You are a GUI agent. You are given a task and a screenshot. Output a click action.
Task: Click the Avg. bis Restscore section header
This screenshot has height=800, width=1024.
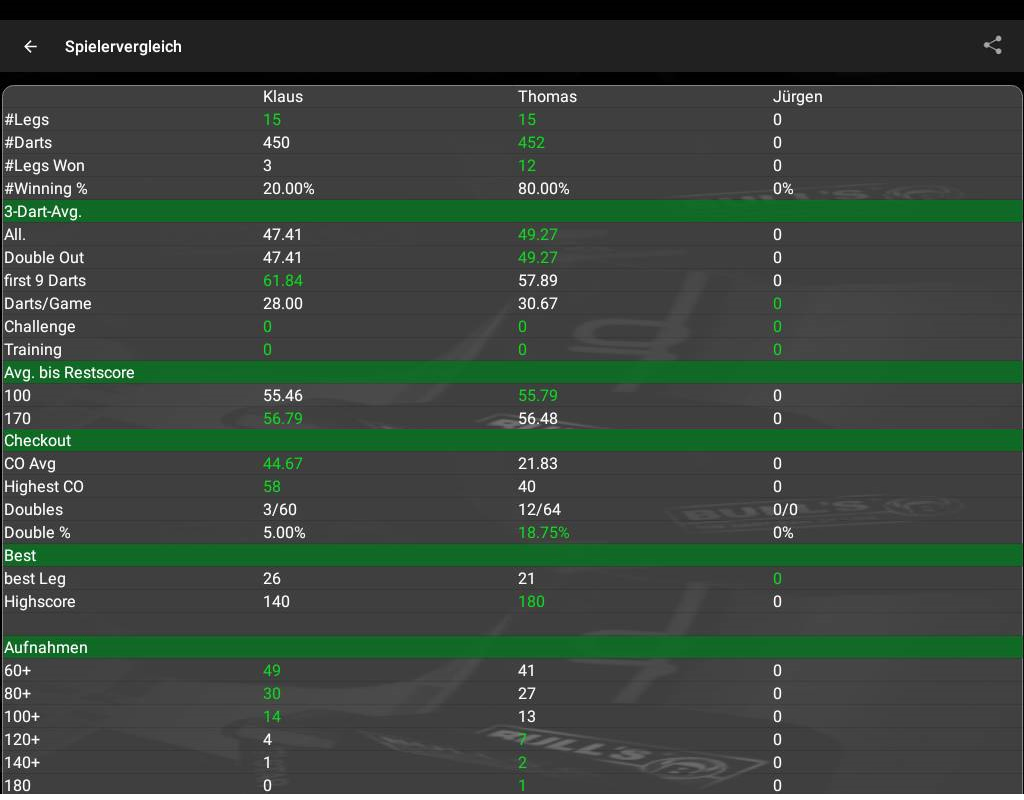[69, 373]
